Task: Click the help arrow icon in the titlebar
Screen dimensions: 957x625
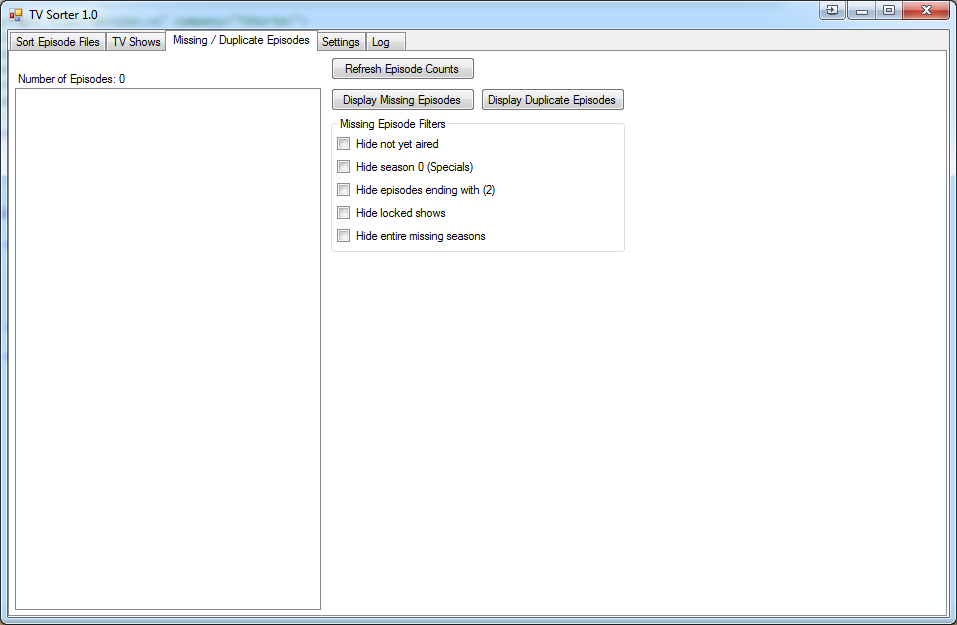Action: (832, 9)
